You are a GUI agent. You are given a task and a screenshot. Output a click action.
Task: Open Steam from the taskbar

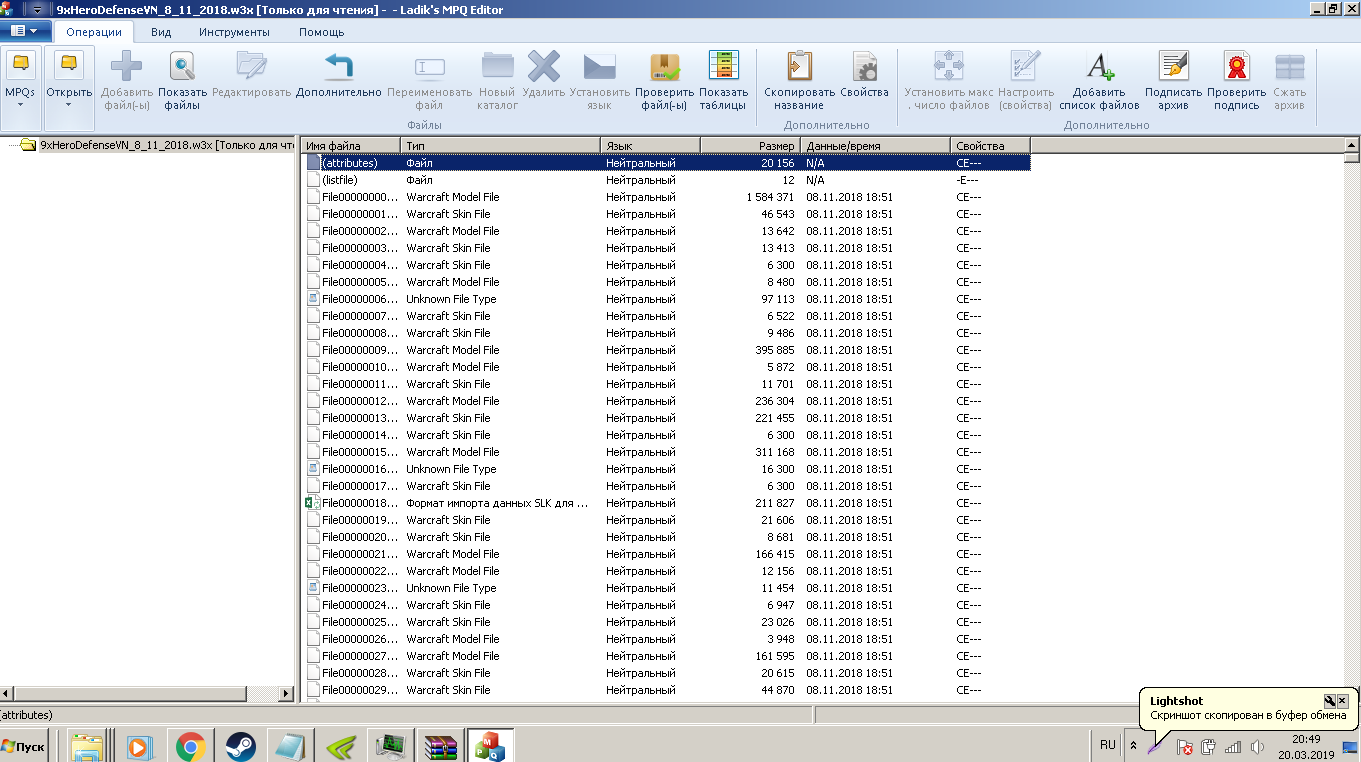pos(240,746)
